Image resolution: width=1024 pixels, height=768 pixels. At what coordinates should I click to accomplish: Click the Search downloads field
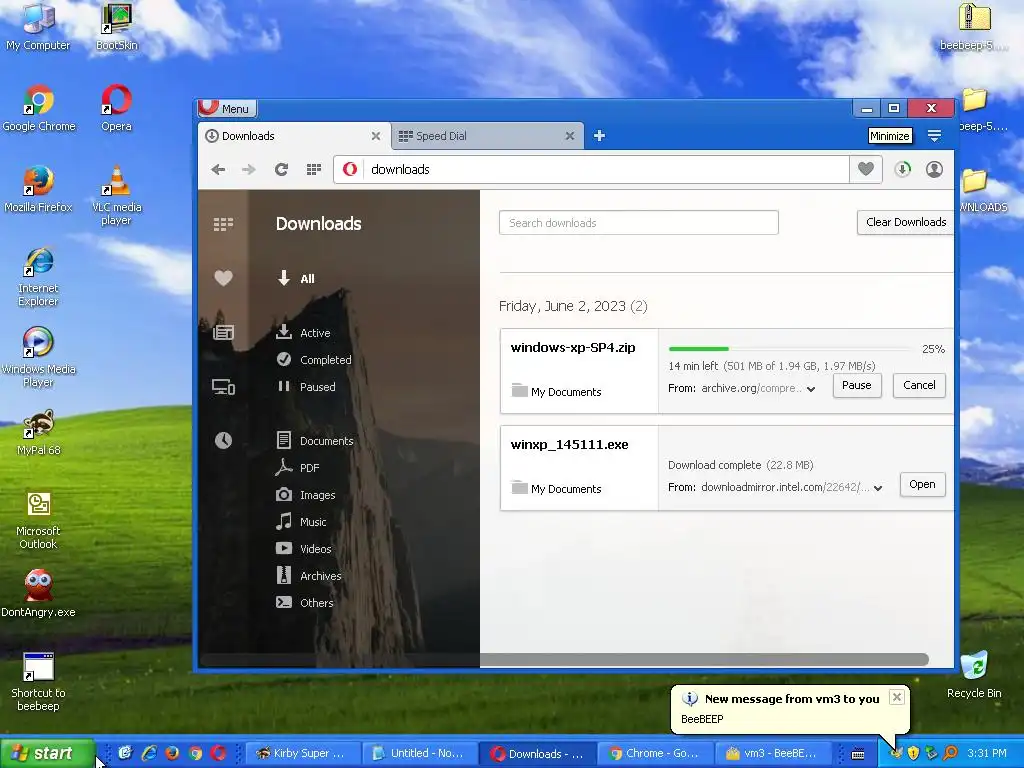click(639, 223)
